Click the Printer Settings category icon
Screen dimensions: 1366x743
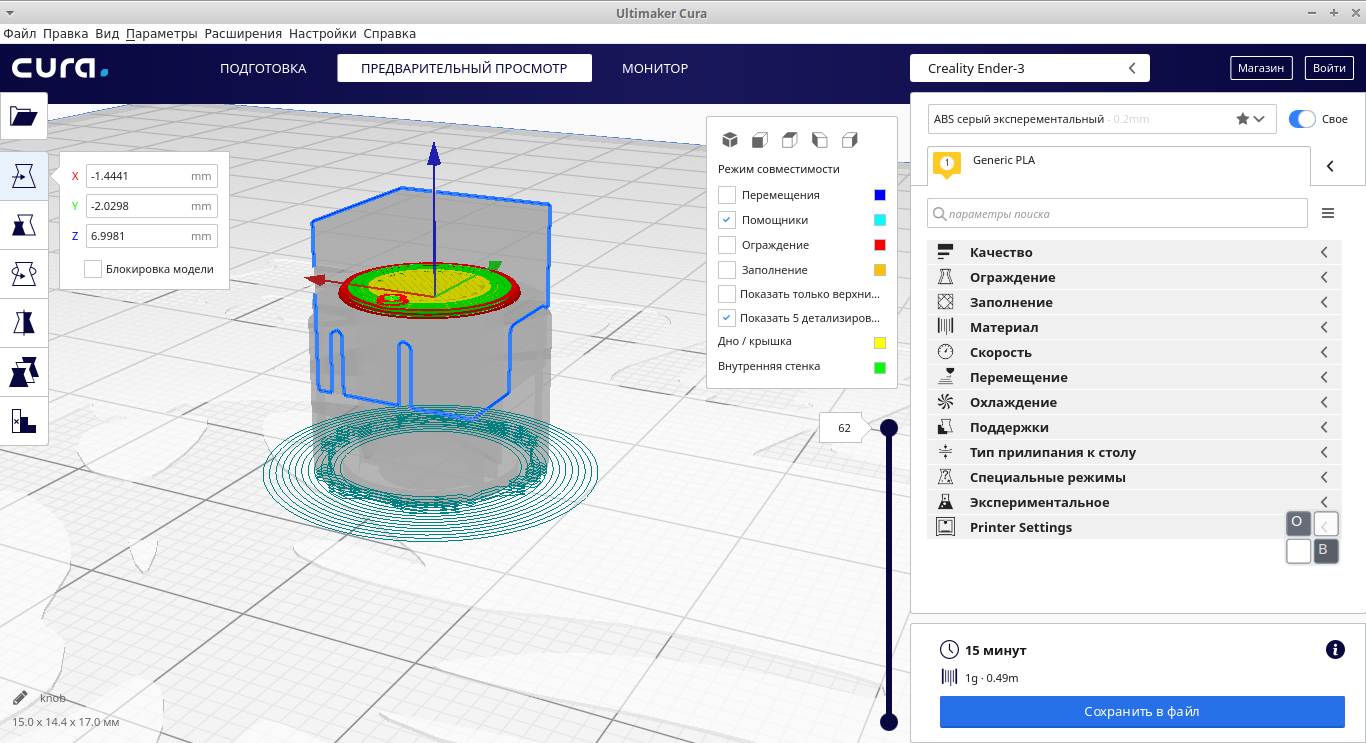(x=945, y=527)
